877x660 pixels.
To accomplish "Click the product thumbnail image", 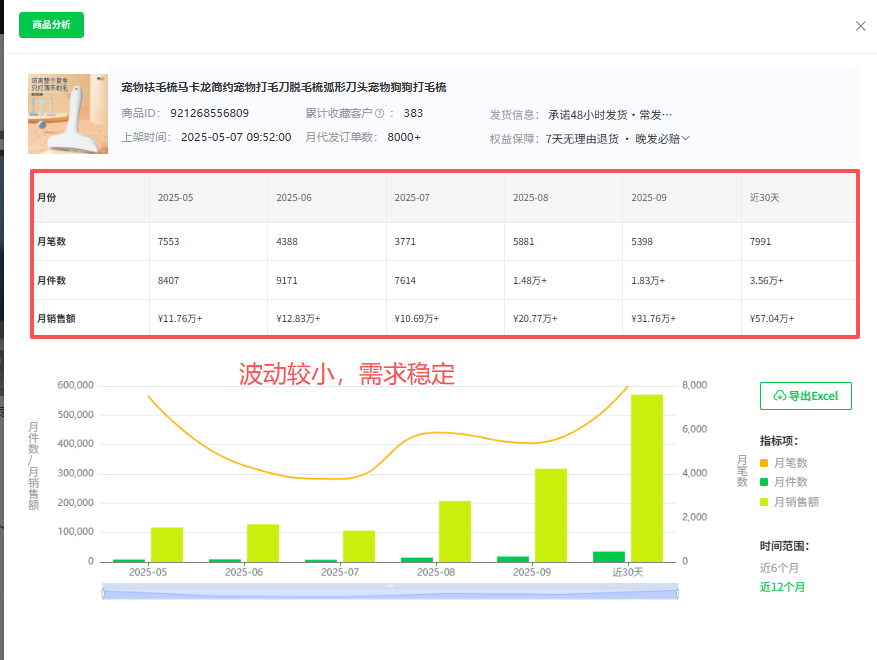I will [67, 114].
